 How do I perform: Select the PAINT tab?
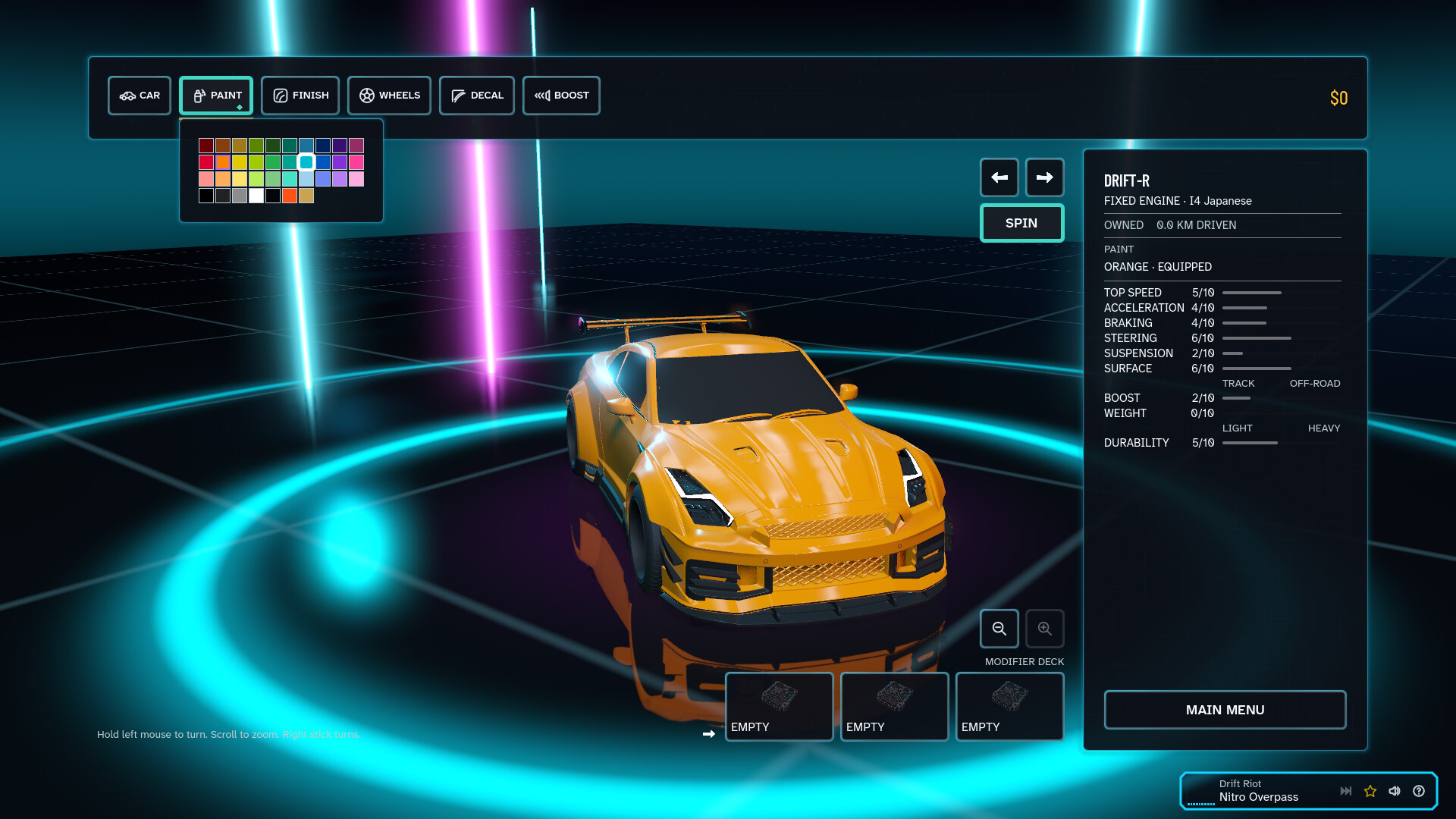216,96
